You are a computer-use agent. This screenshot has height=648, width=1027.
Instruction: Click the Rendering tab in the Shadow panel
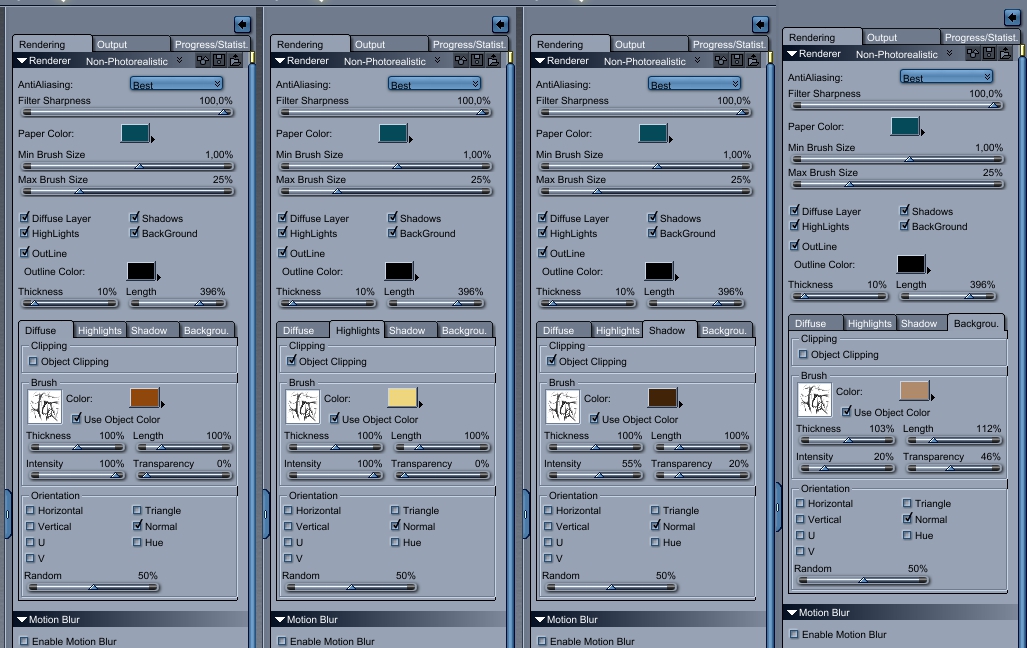[x=569, y=44]
